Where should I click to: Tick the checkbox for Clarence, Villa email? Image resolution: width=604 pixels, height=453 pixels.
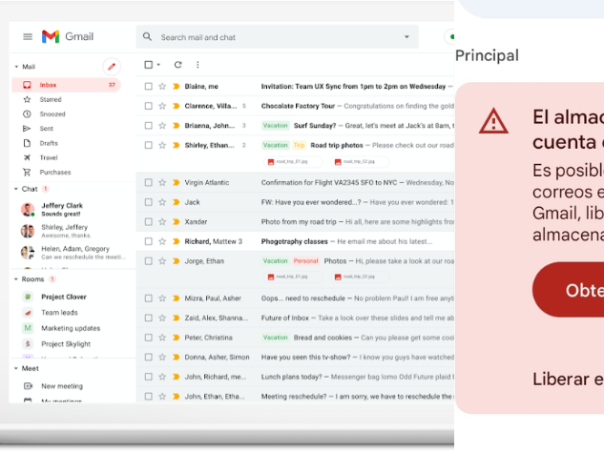tap(148, 105)
